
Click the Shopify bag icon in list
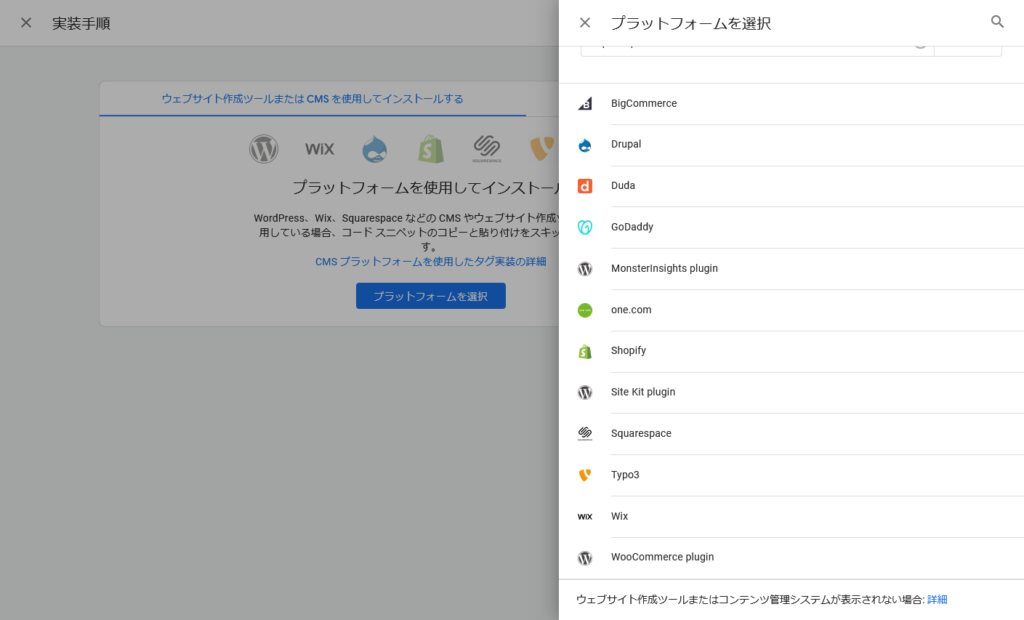coord(585,351)
